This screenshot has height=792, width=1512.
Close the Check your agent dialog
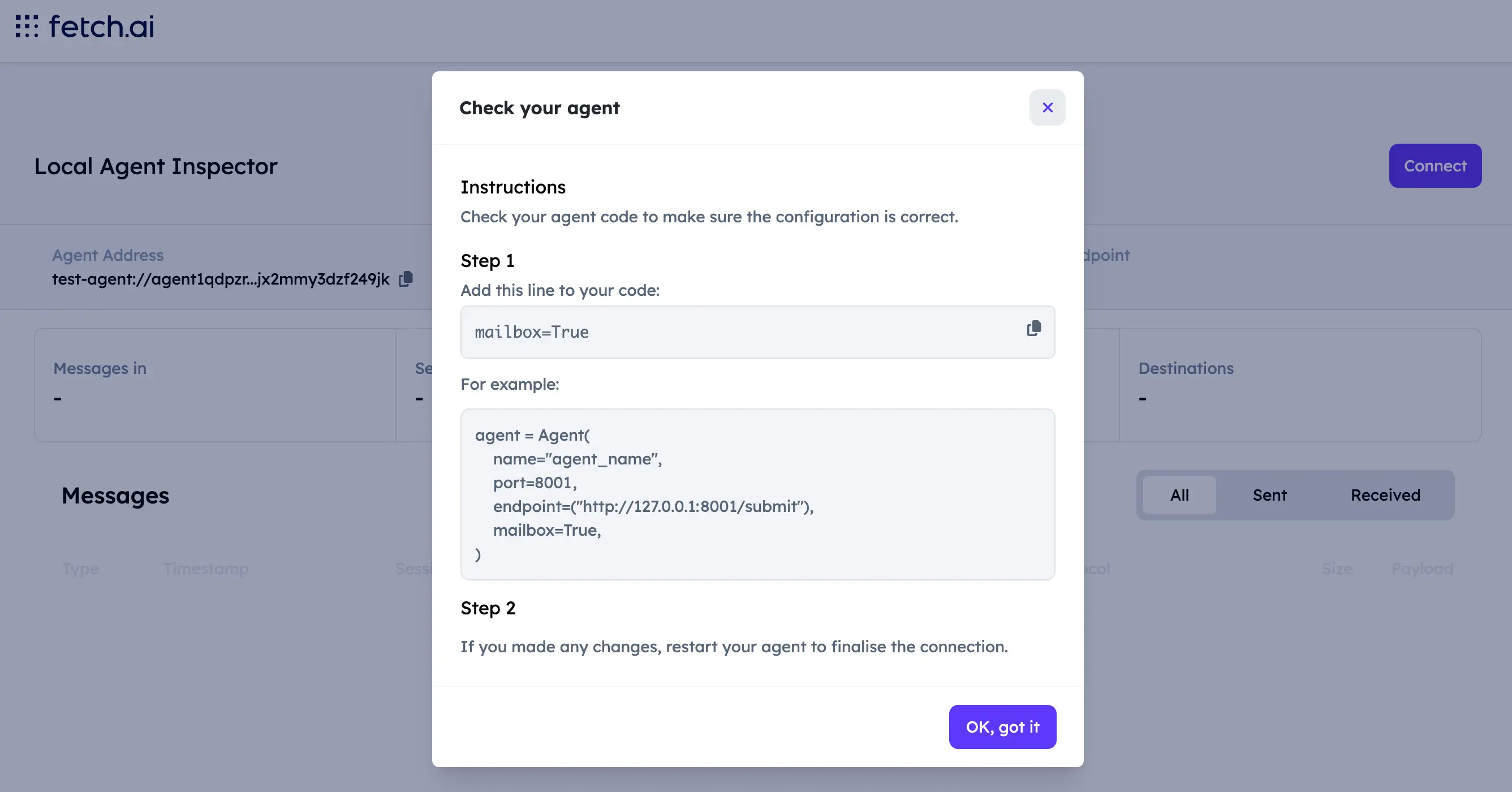click(1047, 107)
